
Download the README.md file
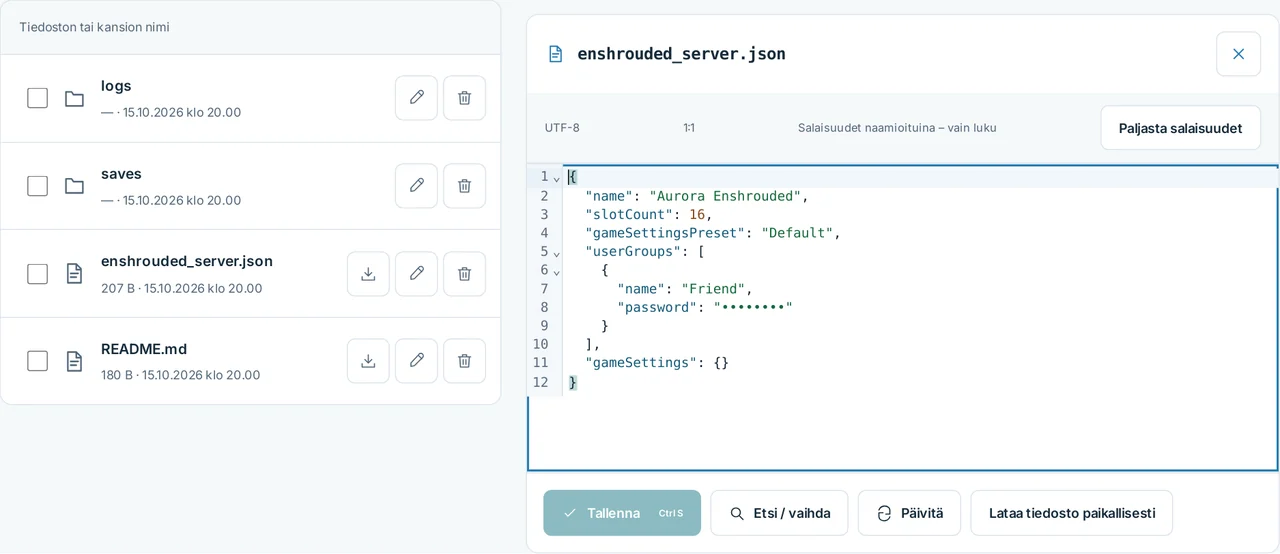pyautogui.click(x=368, y=361)
